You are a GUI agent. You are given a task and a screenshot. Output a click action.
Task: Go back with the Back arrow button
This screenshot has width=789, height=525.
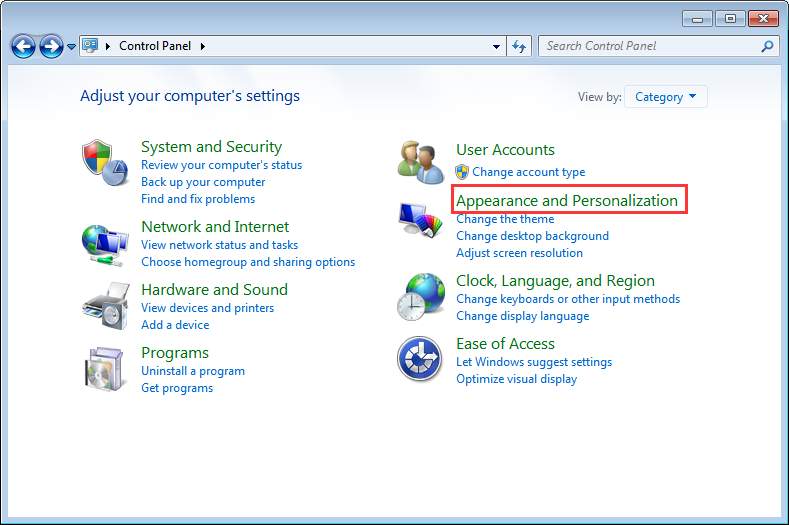23,47
